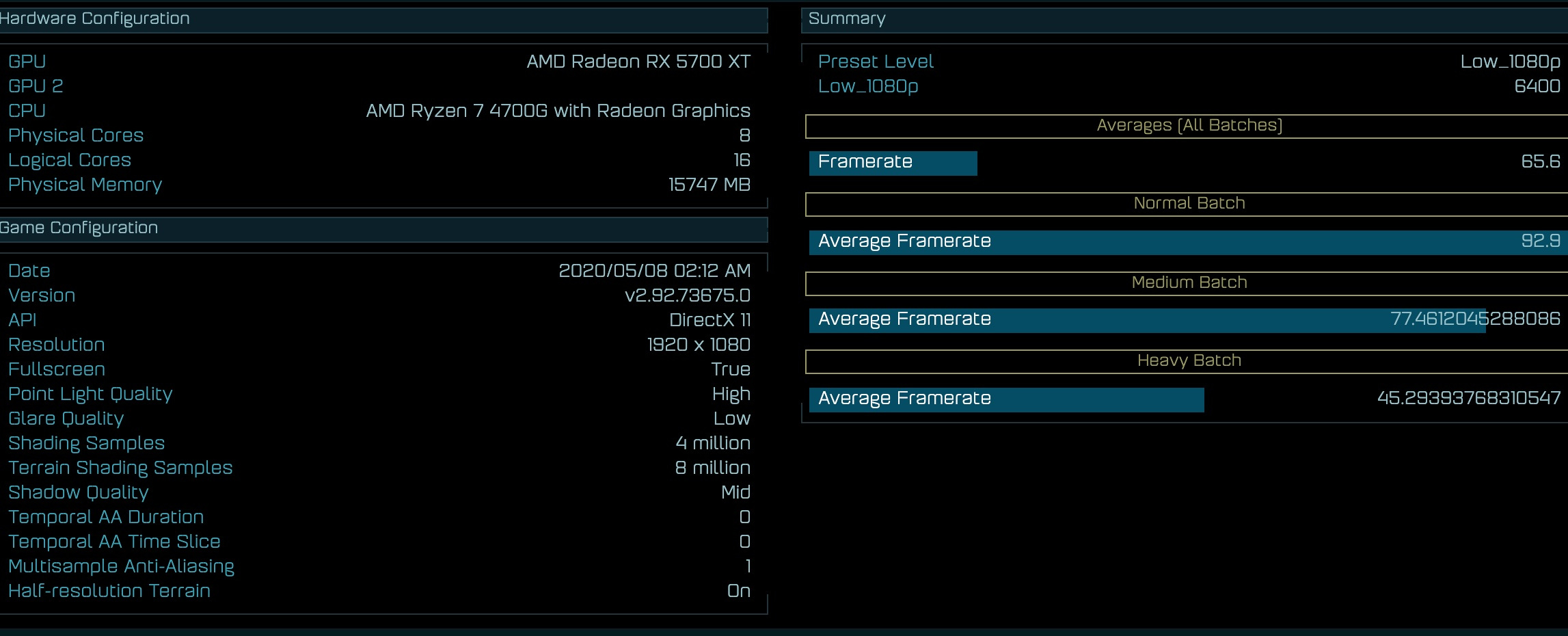Click the Averages (All Batches) heading
Viewport: 1568px width, 636px height.
coord(1189,126)
